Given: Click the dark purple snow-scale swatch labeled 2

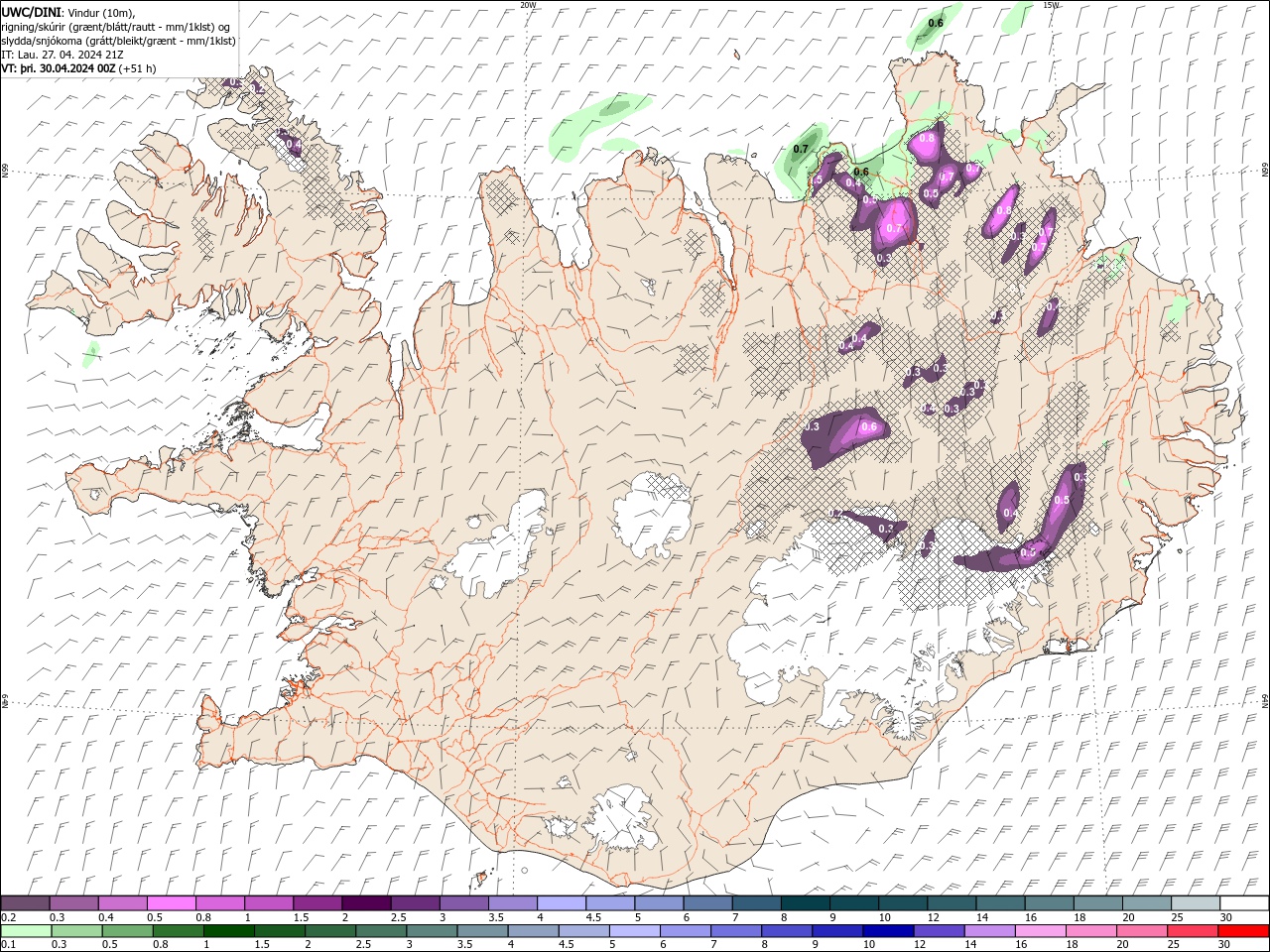Looking at the screenshot, I should (x=366, y=903).
